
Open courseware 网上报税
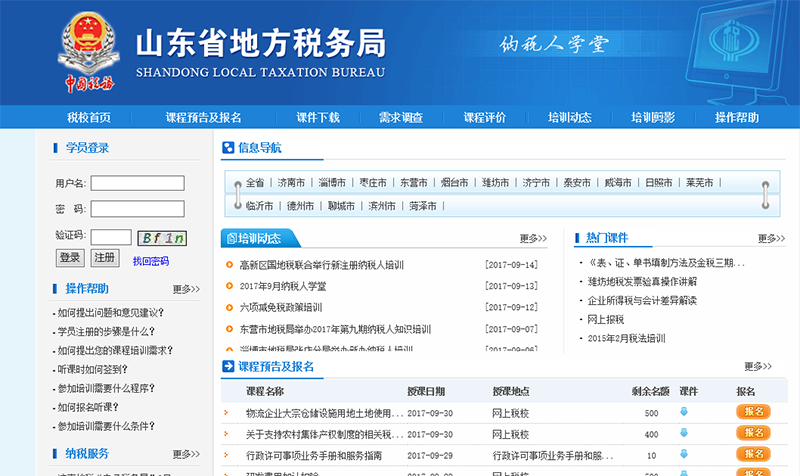point(606,320)
